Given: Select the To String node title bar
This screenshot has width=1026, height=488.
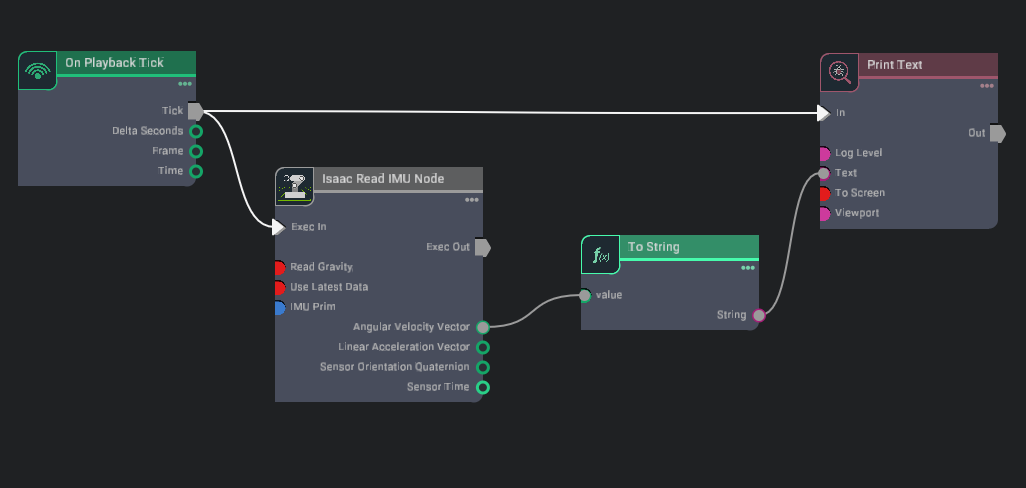Looking at the screenshot, I should (688, 247).
